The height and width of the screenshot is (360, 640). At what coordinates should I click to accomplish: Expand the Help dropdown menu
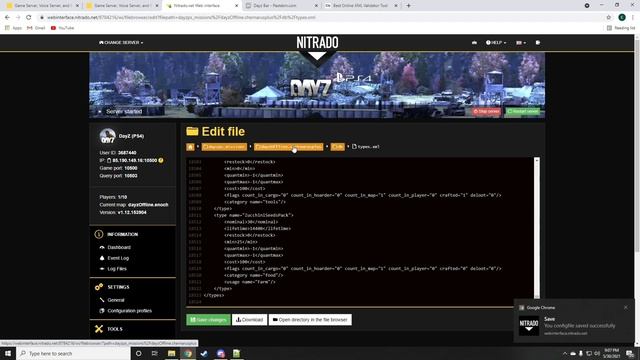pyautogui.click(x=496, y=42)
